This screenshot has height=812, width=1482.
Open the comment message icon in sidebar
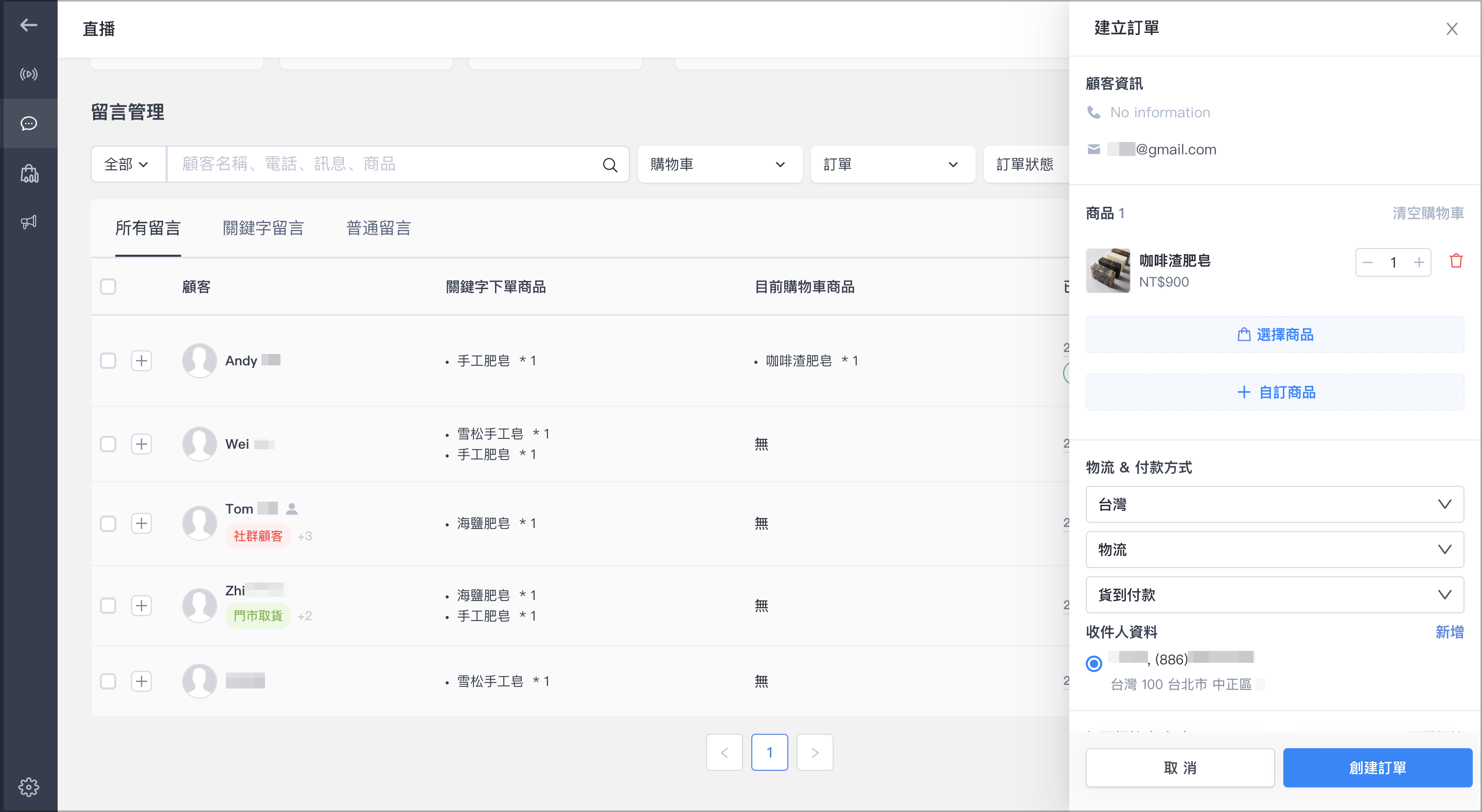(x=29, y=123)
